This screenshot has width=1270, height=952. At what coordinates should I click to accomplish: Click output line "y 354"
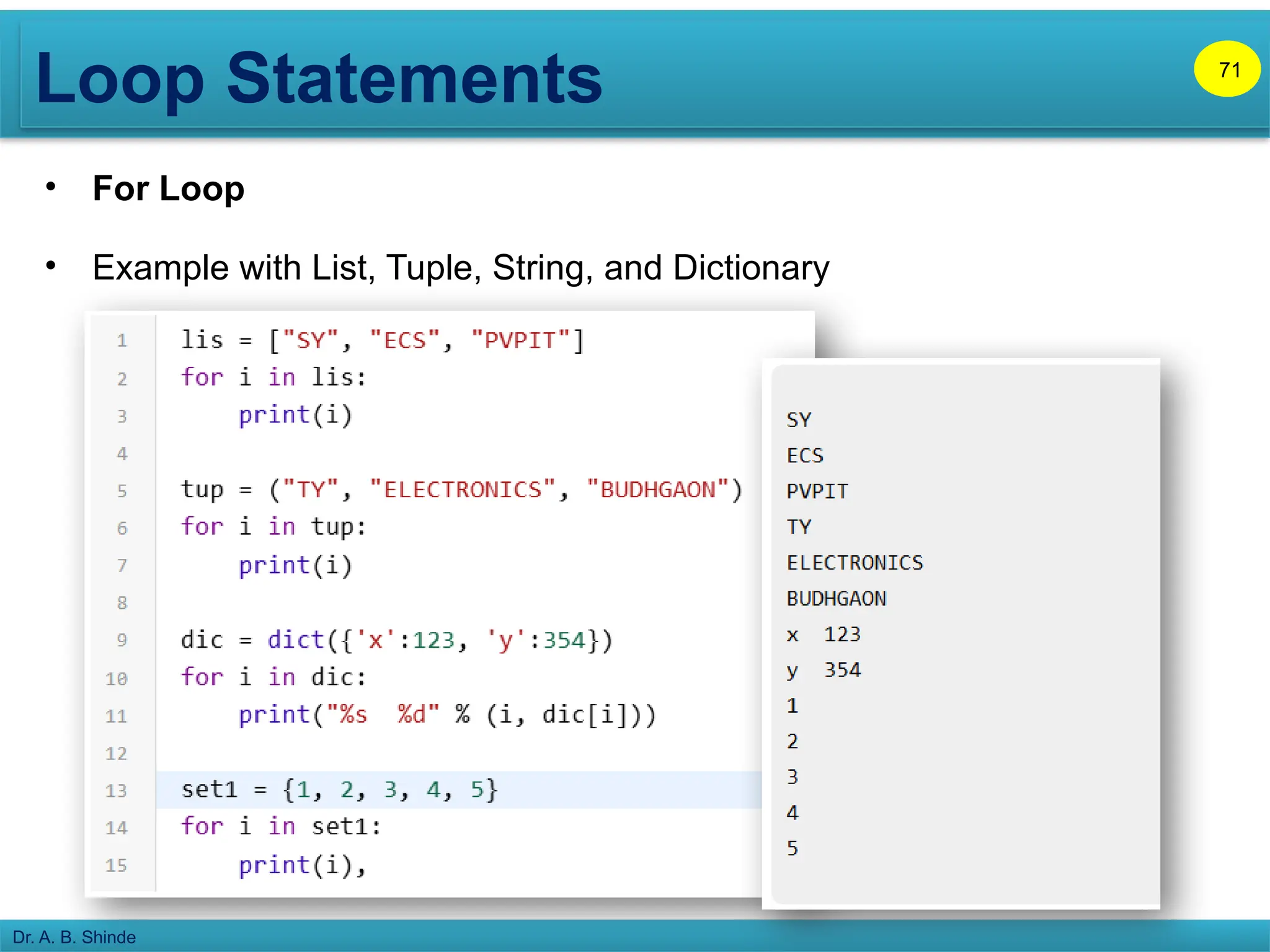(x=824, y=671)
